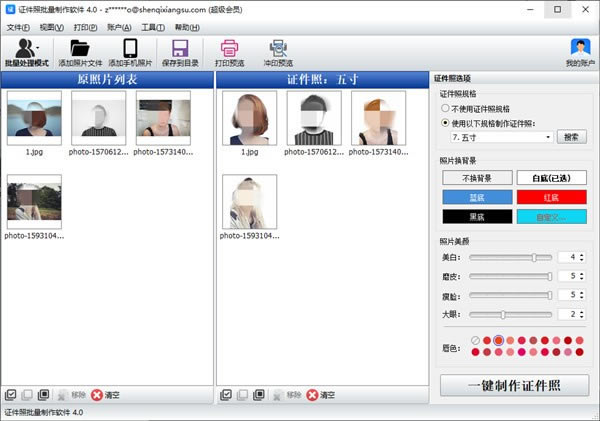Screen dimensions: 600x421
Task: Click the app logo in title bar
Action: click(10, 9)
